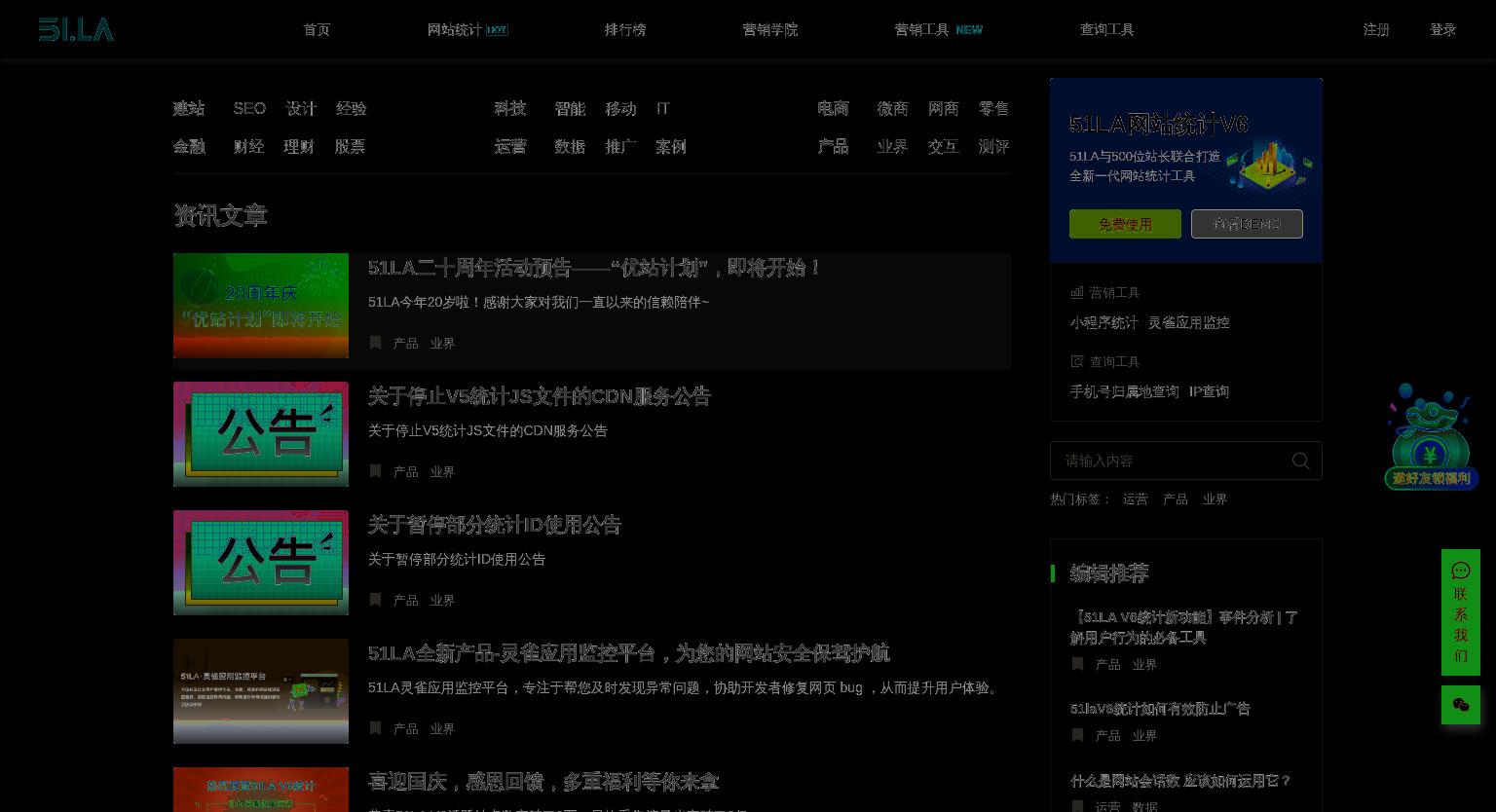Open 手机号归属地查询 link
This screenshot has height=812, width=1496.
point(1124,391)
